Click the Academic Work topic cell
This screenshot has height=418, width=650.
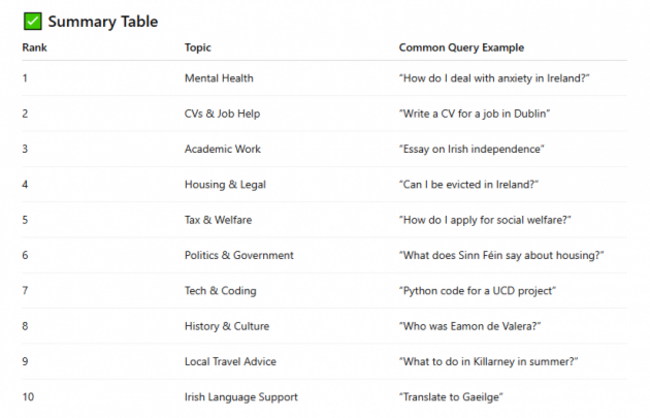[x=222, y=149]
